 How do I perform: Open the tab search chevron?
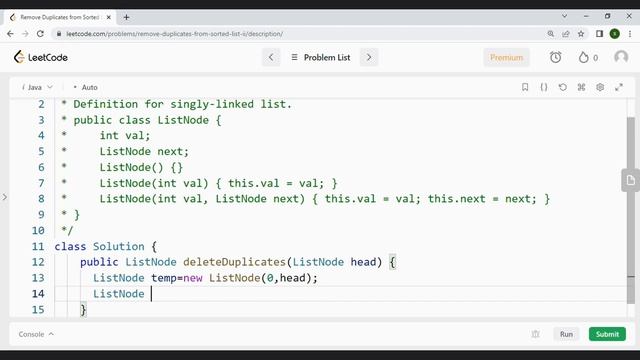coord(564,16)
